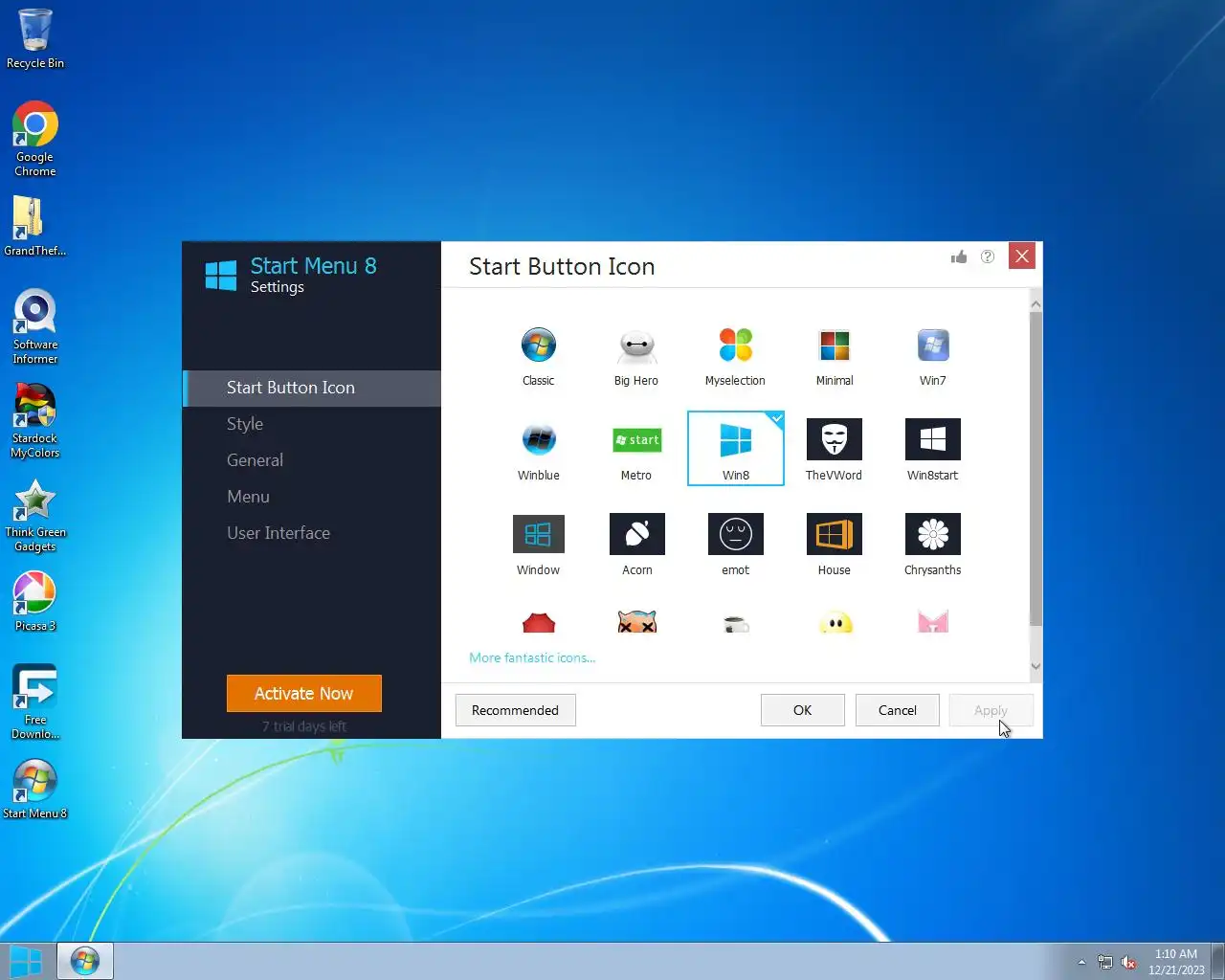
Task: Select the coffee cup icon
Action: pyautogui.click(x=736, y=624)
